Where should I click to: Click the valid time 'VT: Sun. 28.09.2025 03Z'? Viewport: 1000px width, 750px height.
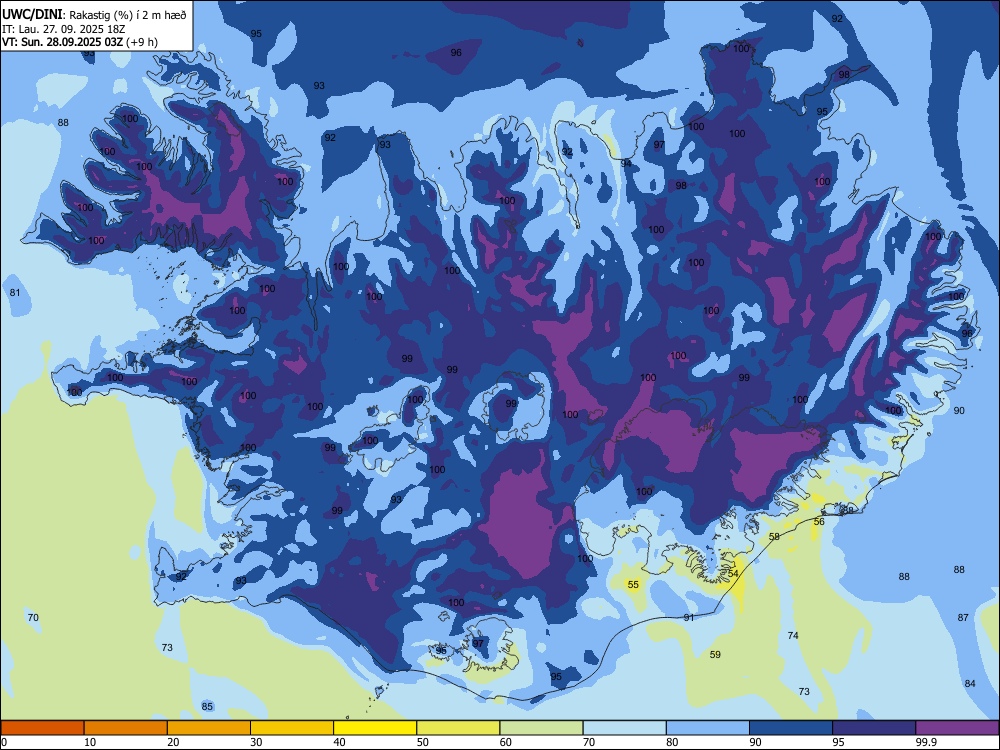(x=62, y=42)
